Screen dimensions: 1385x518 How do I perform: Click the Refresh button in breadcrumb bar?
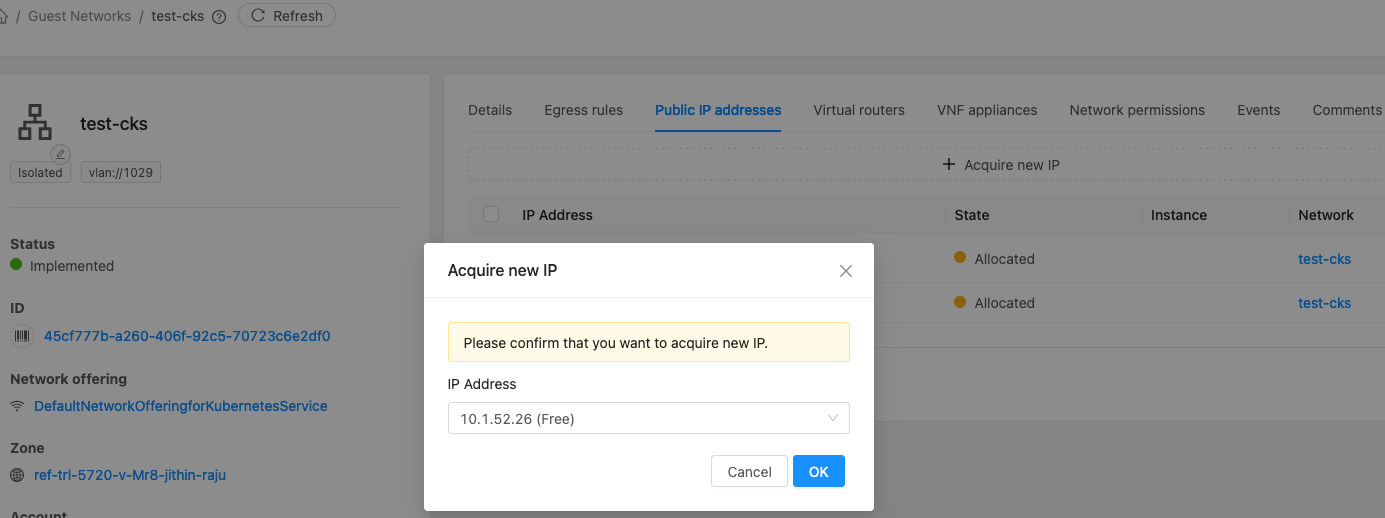[286, 16]
